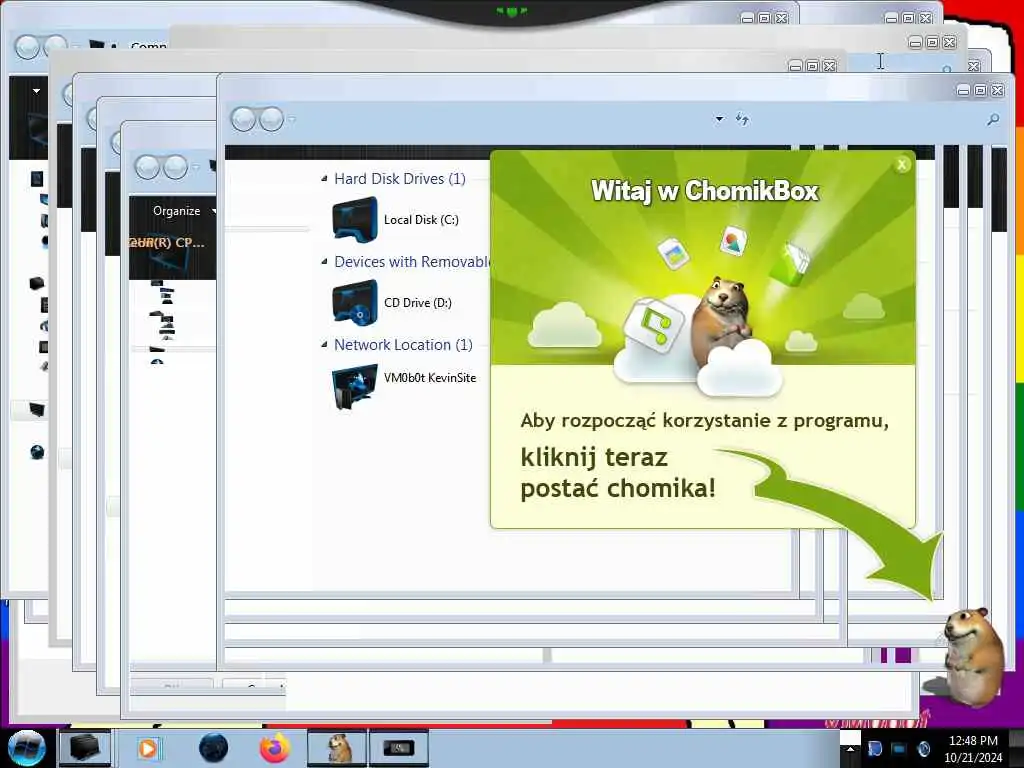Open the Windows Start orb
This screenshot has height=768, width=1024.
point(27,748)
